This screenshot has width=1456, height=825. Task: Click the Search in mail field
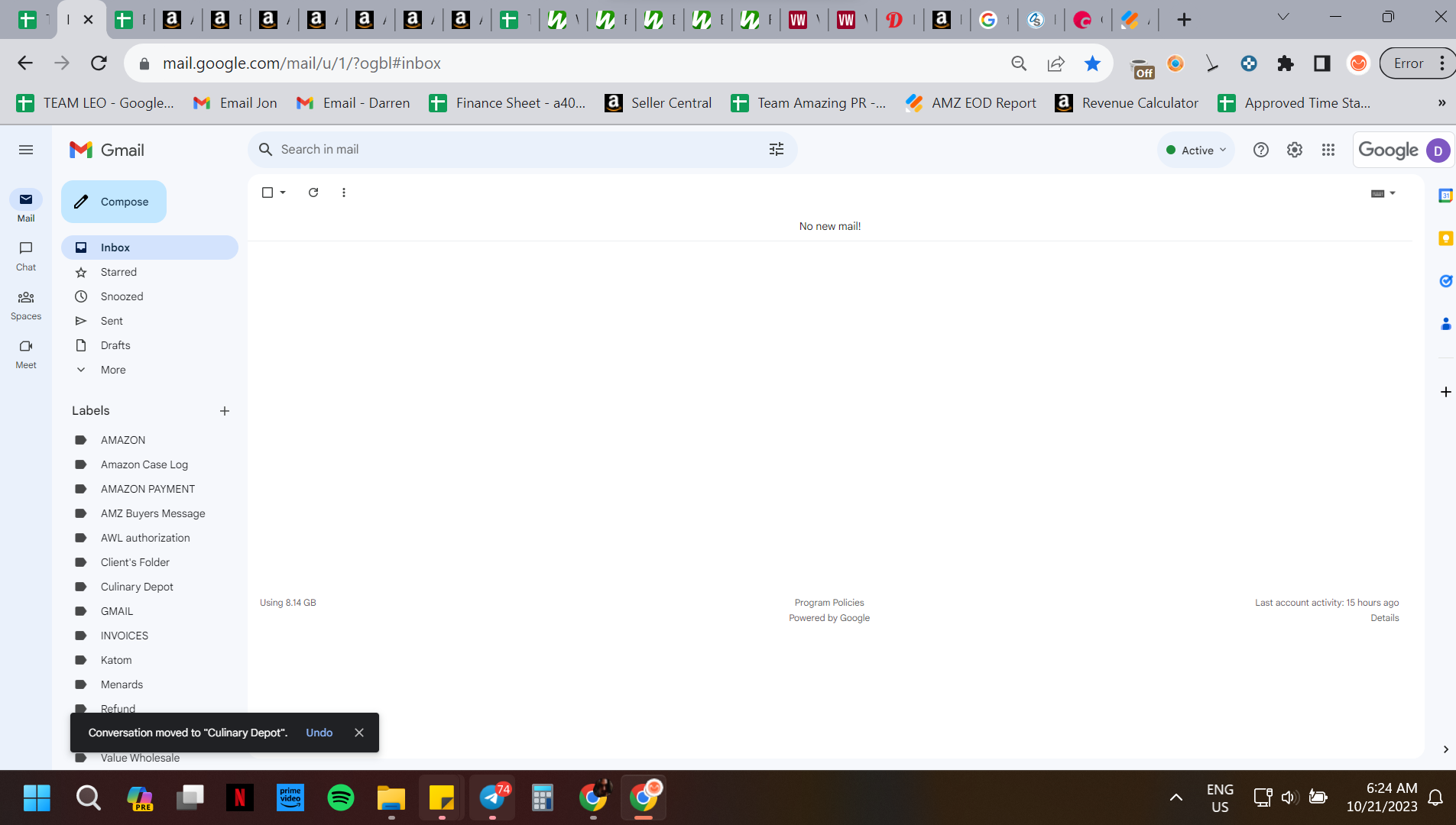[x=523, y=150]
